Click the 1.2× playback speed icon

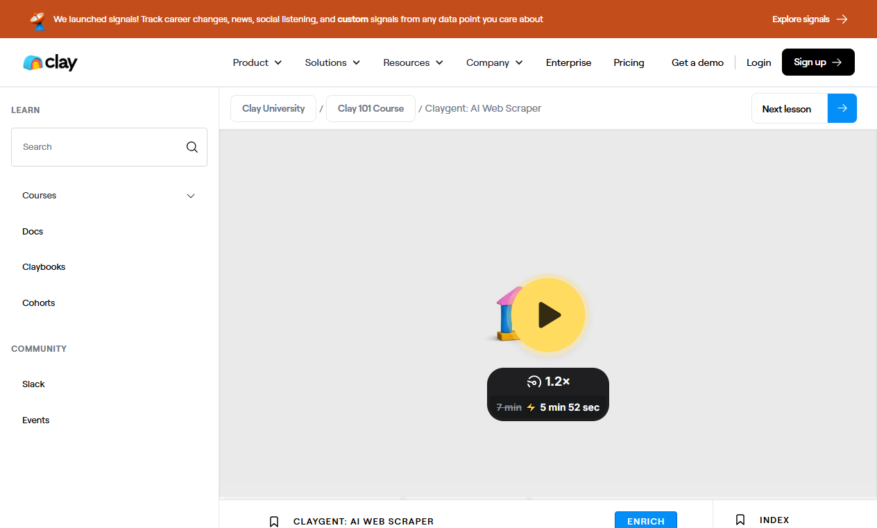[534, 381]
